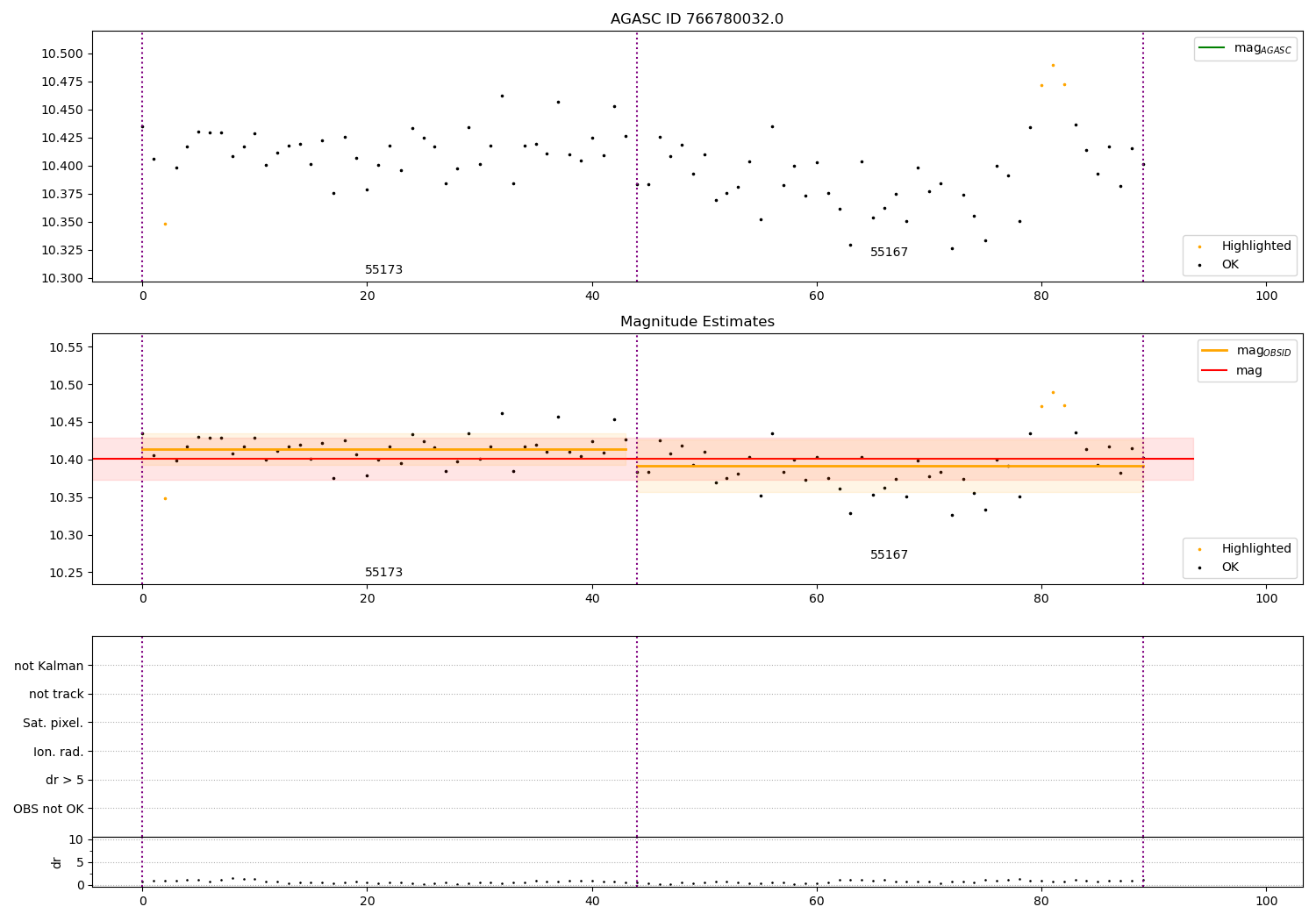Click the 55167 label in the top plot
The image size is (1316, 921).
pyautogui.click(x=889, y=253)
